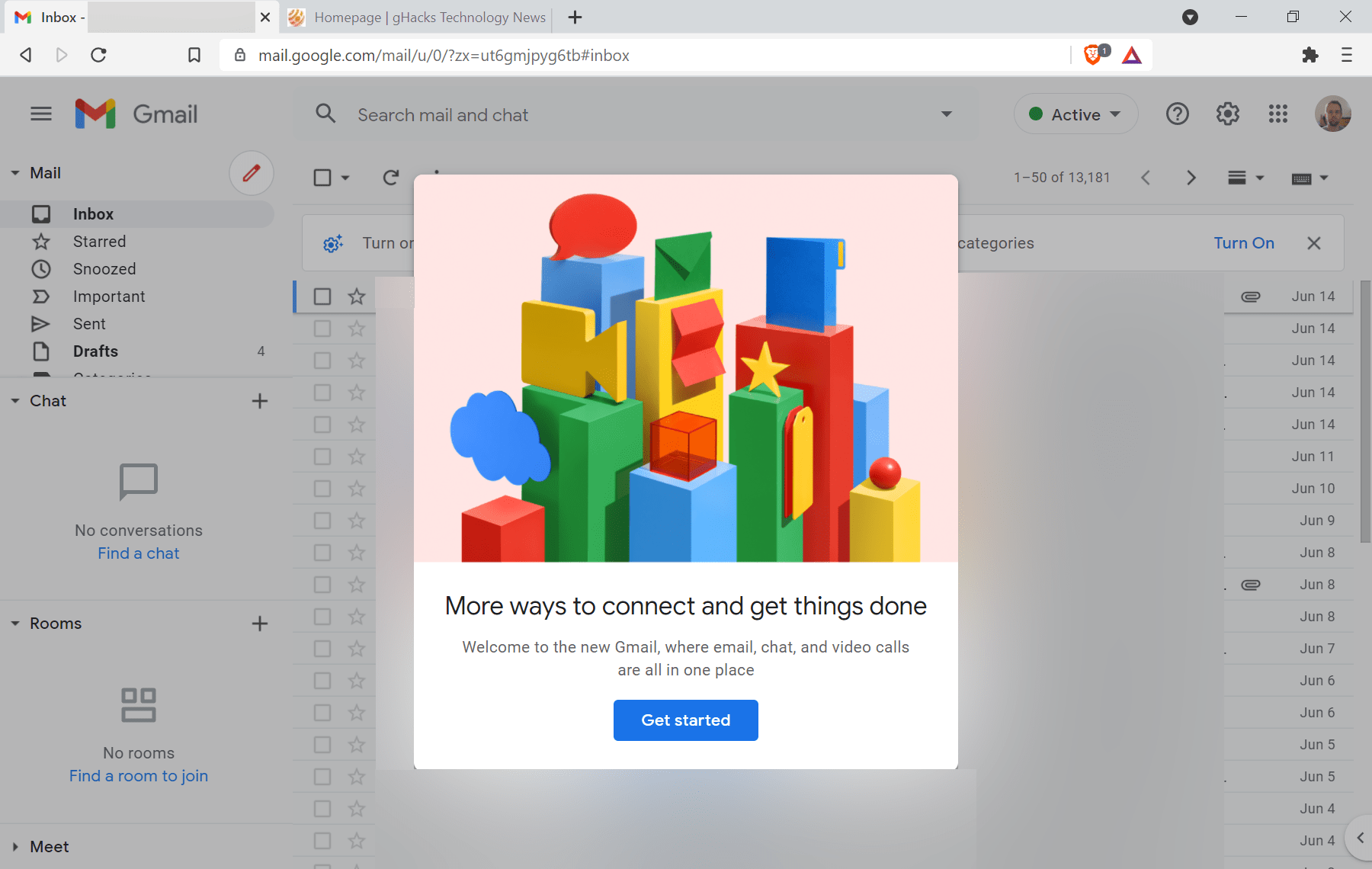
Task: Click the Find a chat link
Action: point(138,553)
